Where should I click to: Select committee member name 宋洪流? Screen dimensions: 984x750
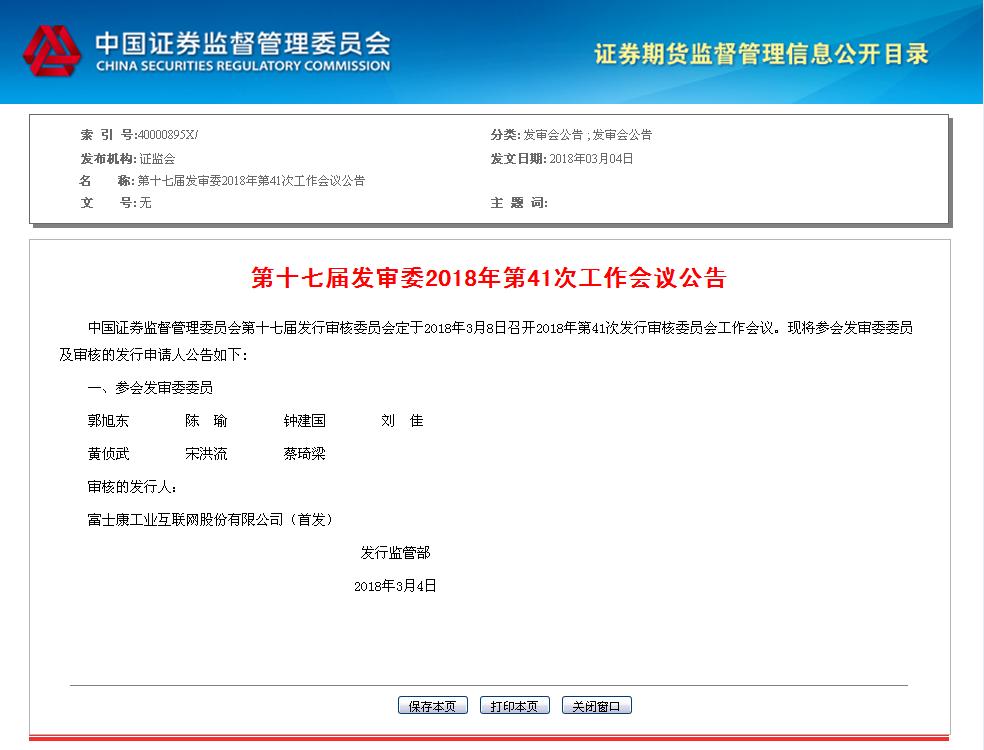point(206,454)
